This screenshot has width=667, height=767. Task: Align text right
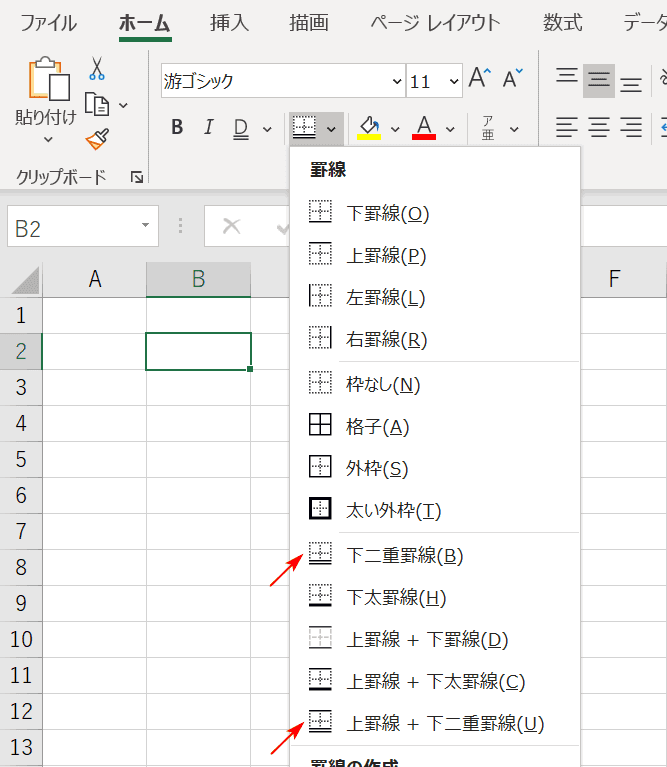631,127
